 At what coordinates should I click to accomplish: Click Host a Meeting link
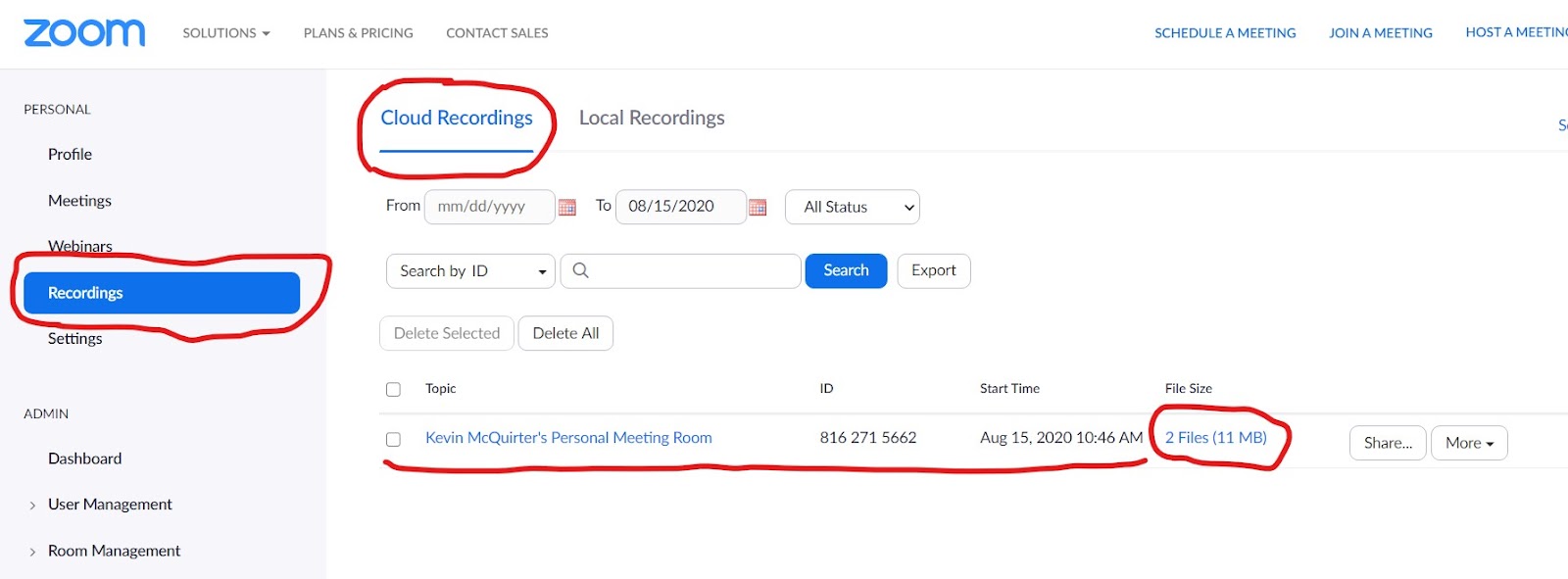1516,32
